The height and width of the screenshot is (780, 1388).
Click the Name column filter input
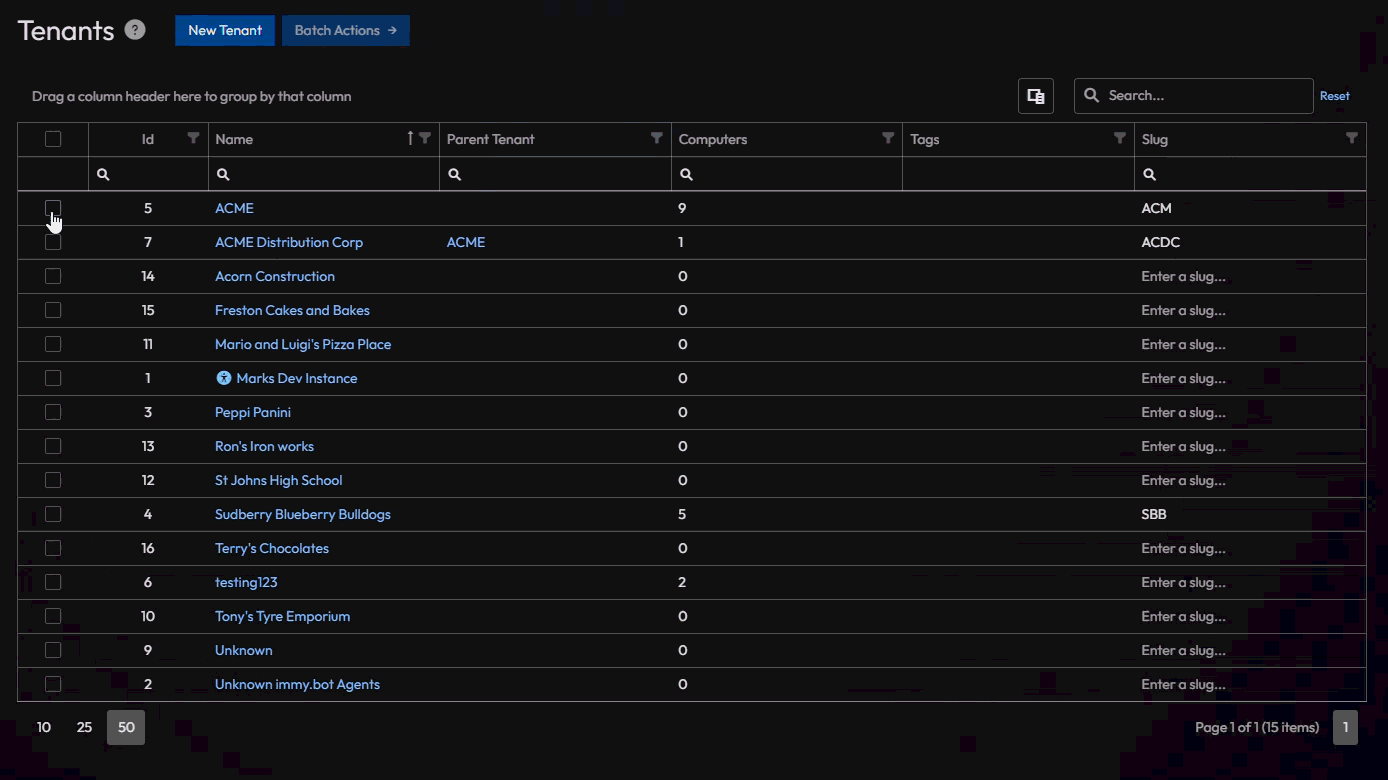pos(324,174)
